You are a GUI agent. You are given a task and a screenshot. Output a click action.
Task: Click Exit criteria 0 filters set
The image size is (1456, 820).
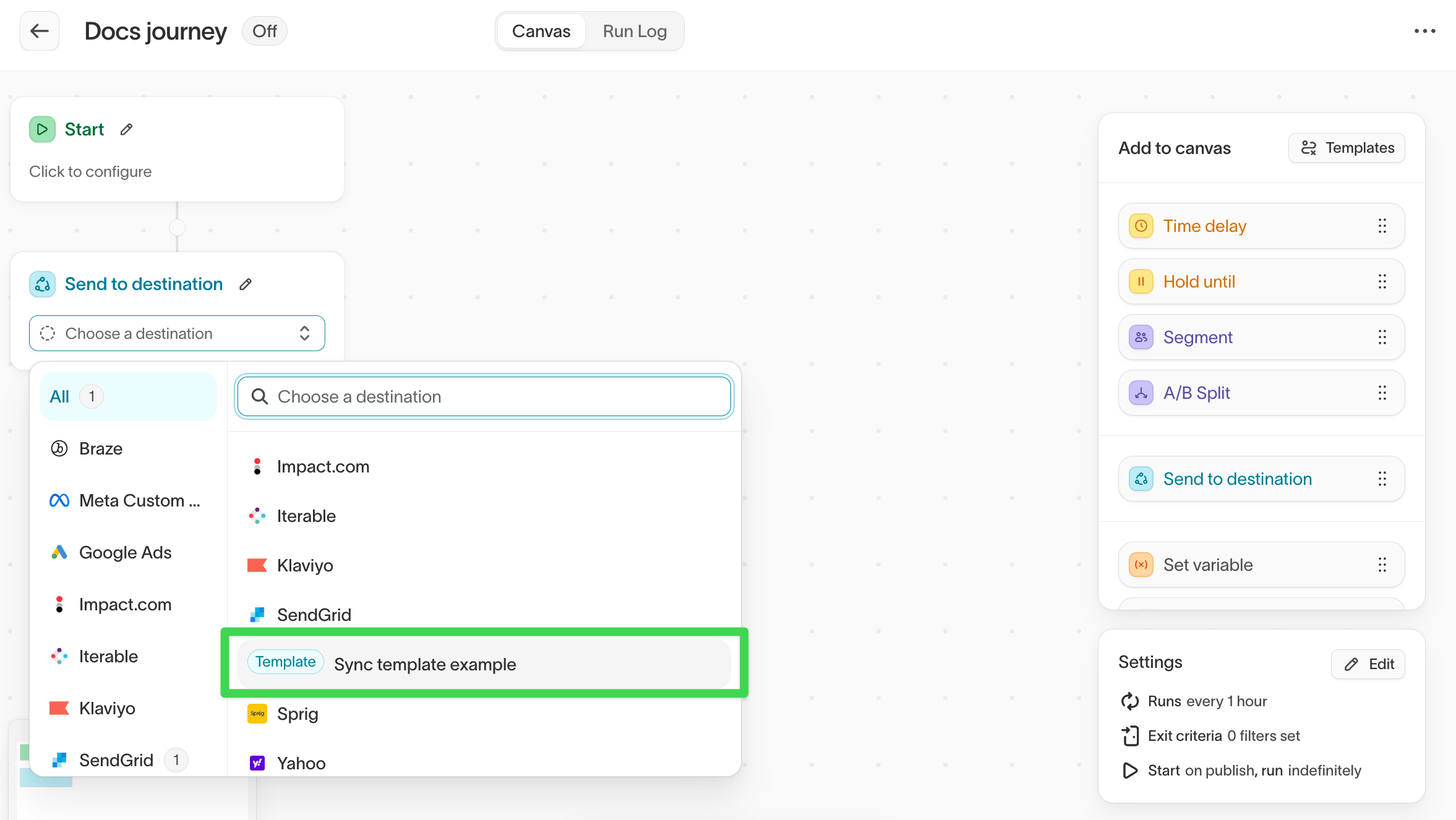pos(1210,736)
